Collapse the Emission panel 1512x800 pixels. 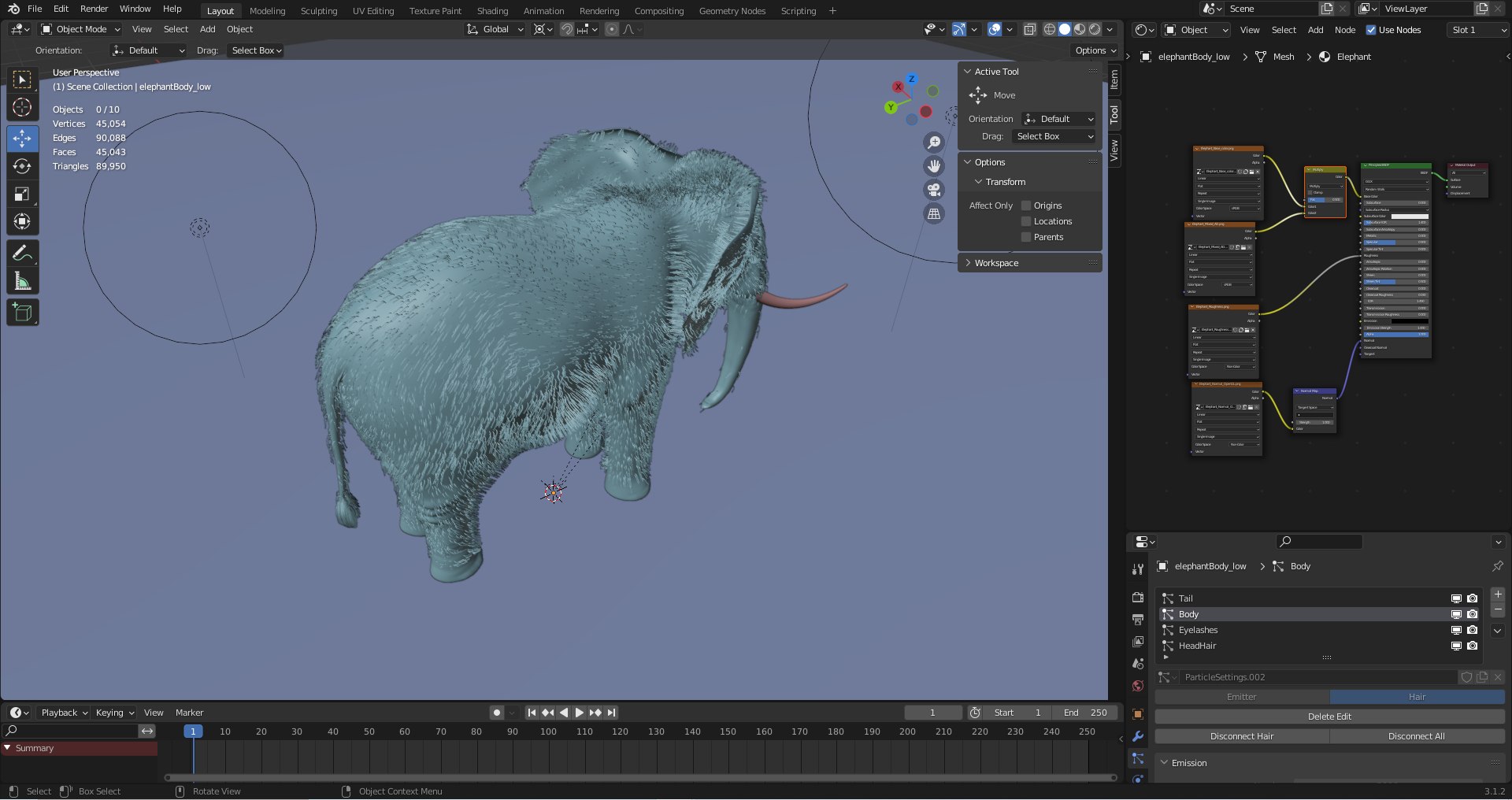1330,763
